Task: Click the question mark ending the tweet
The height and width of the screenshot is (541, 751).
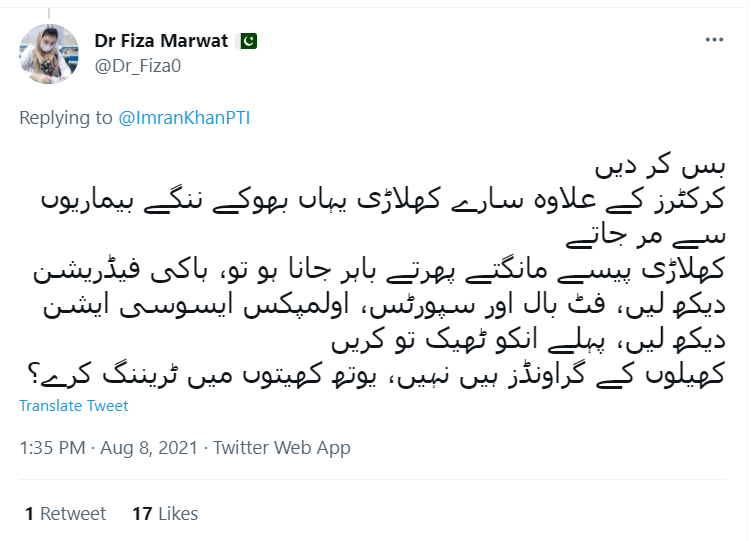Action: click(32, 377)
